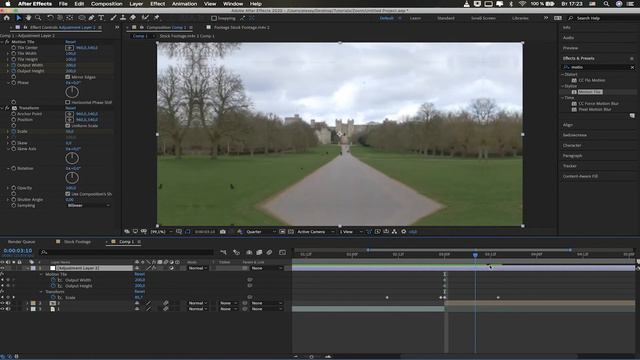The height and width of the screenshot is (360, 640).
Task: Select the Clone Stamp tool
Action: (123, 18)
